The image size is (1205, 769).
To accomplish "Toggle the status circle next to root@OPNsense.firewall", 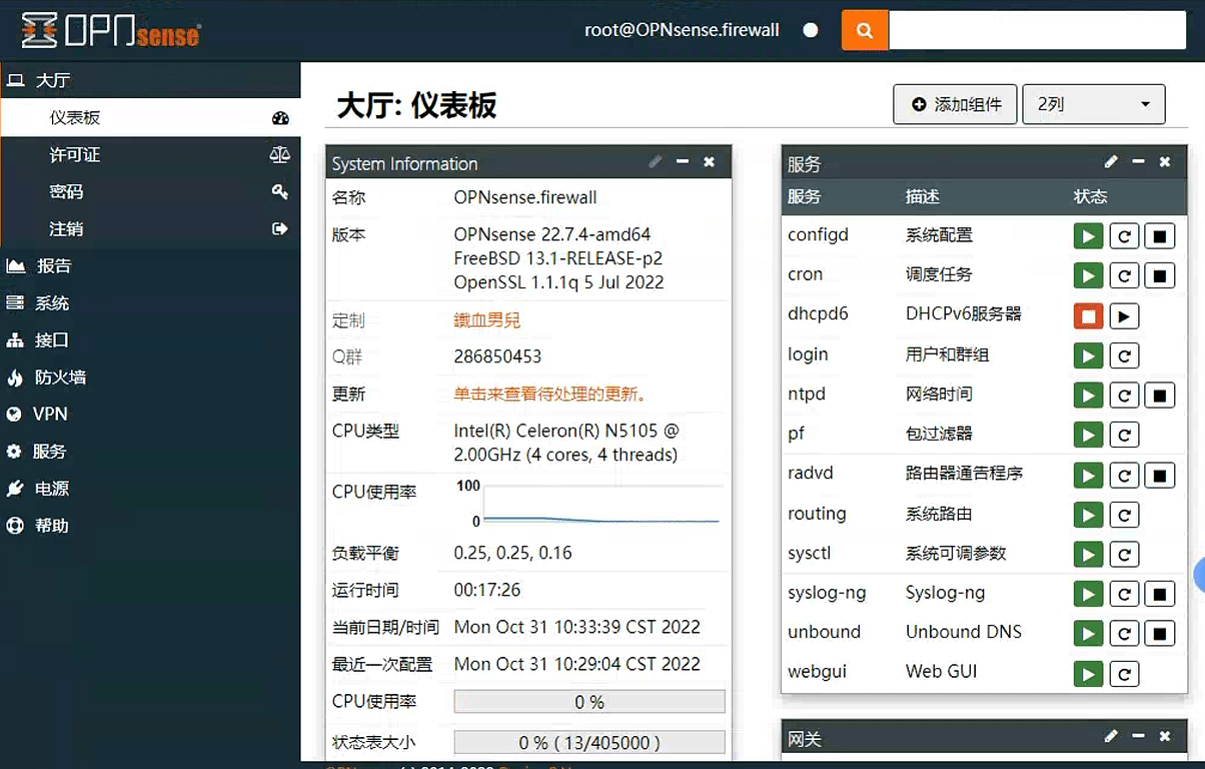I will (x=811, y=30).
